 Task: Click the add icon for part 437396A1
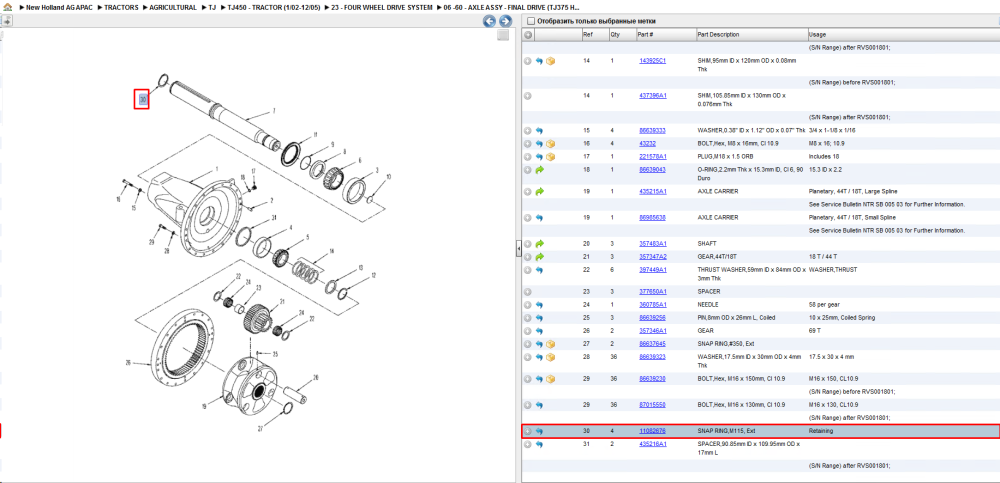tap(527, 96)
